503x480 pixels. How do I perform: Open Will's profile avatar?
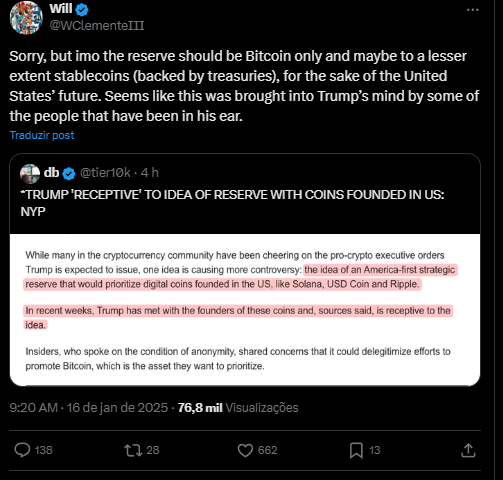click(x=26, y=18)
